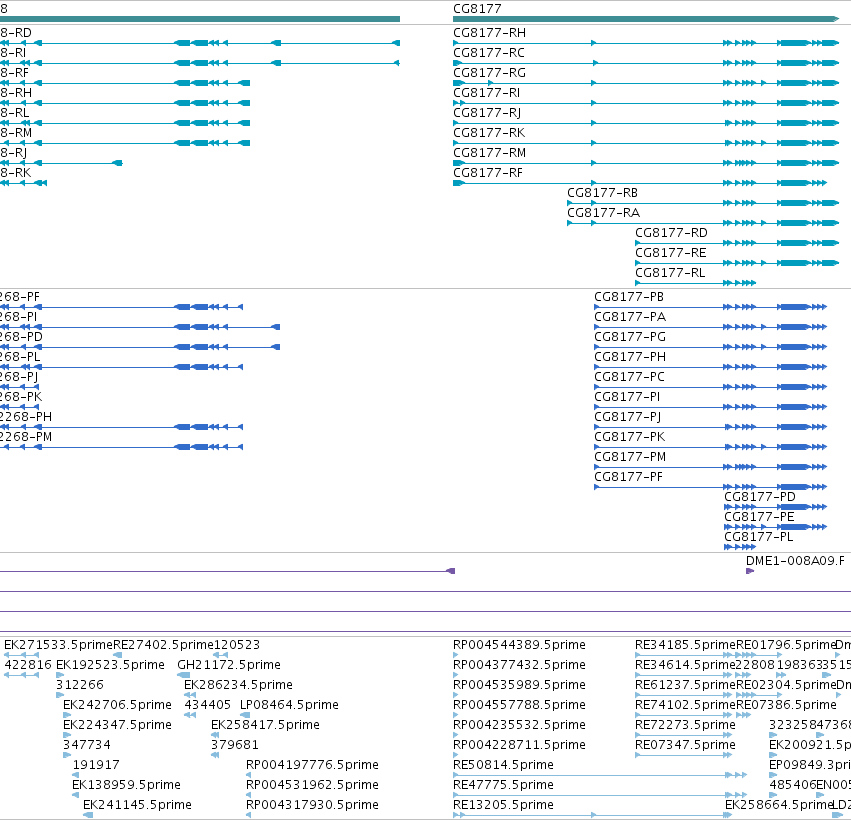Select the CG8177-PM protein label
The width and height of the screenshot is (851, 820).
coord(630,457)
